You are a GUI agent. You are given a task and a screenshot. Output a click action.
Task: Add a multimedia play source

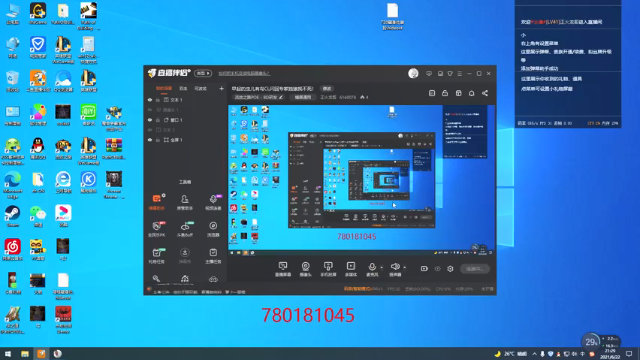[351, 269]
